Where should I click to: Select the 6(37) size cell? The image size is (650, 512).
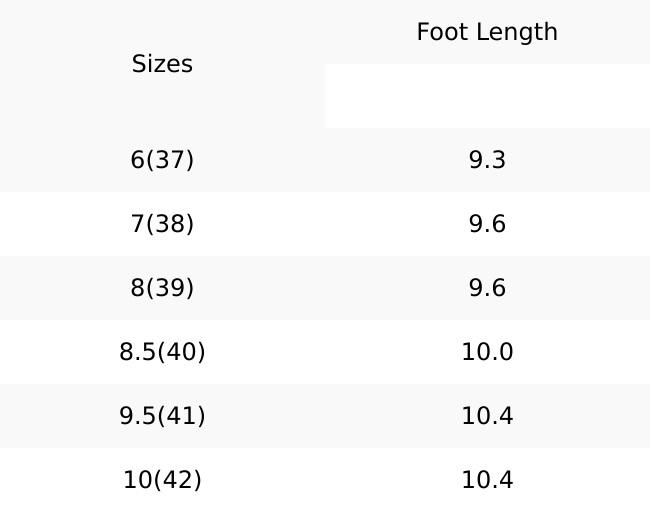(x=162, y=160)
